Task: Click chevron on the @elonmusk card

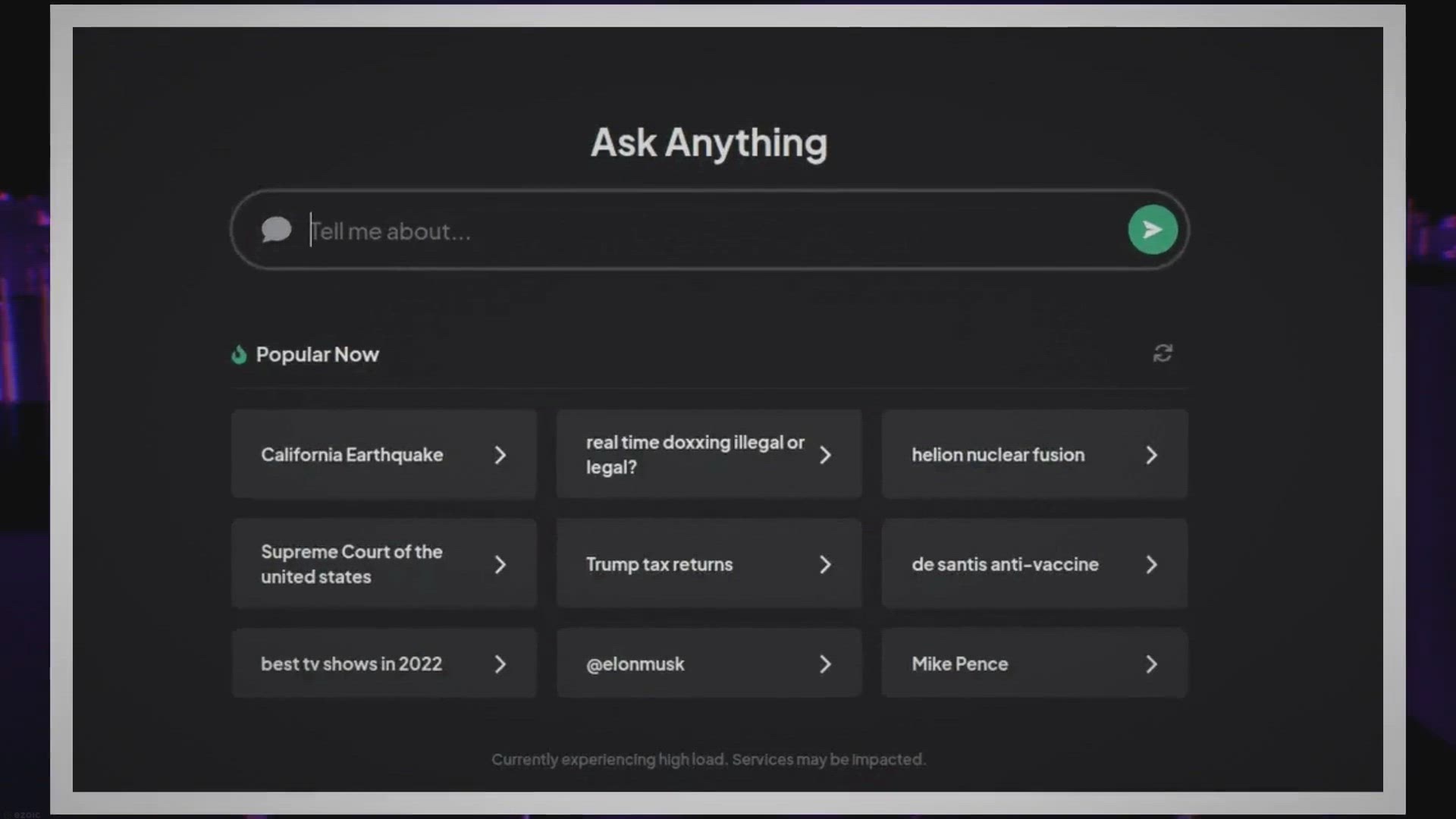Action: click(825, 664)
